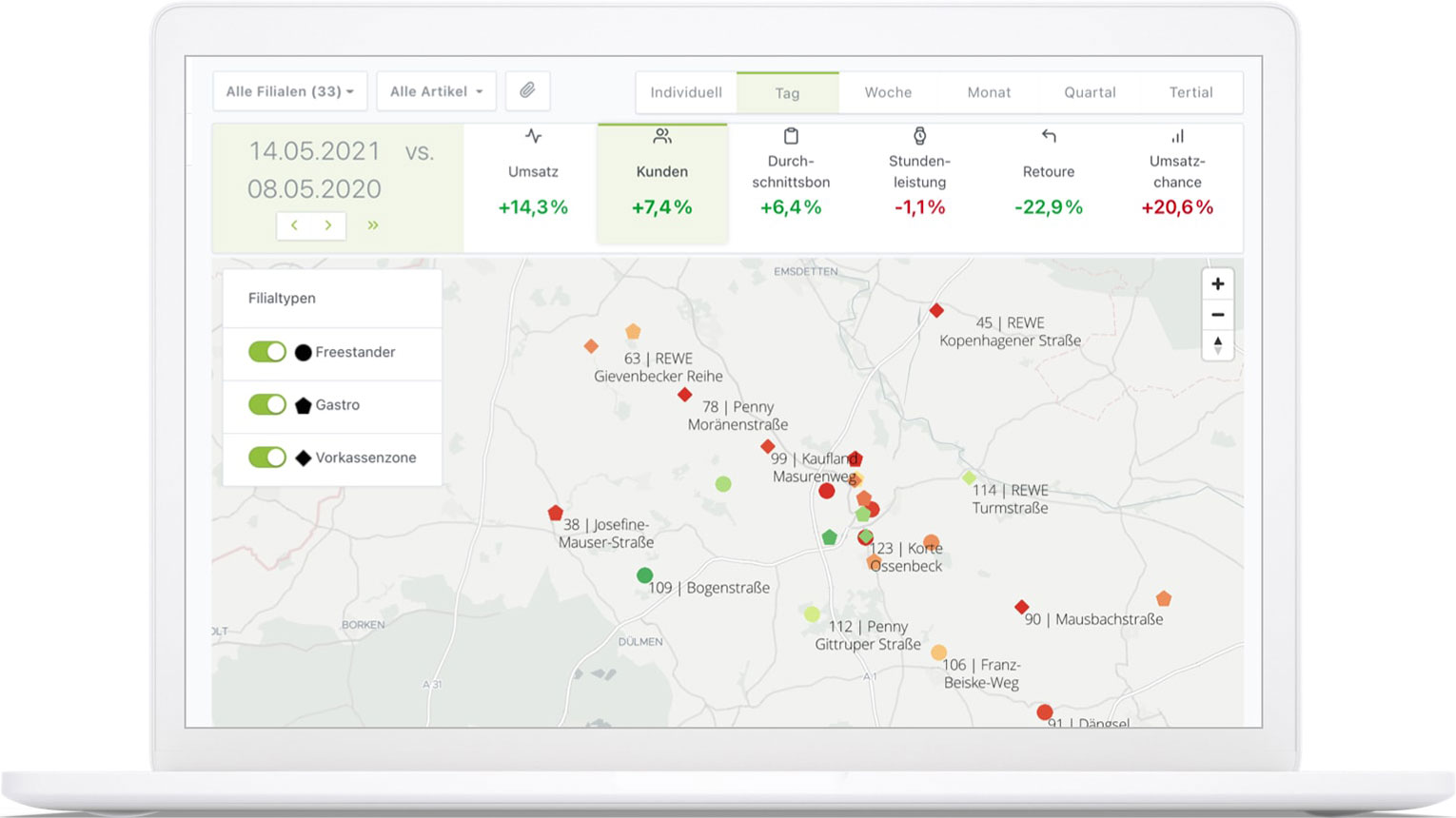Reset map orientation with compass button
The image size is (1456, 818).
1217,344
